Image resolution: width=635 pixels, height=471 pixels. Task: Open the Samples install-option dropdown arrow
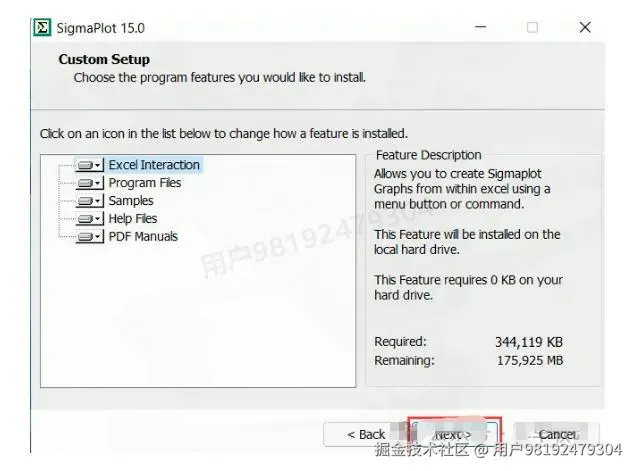click(x=98, y=201)
